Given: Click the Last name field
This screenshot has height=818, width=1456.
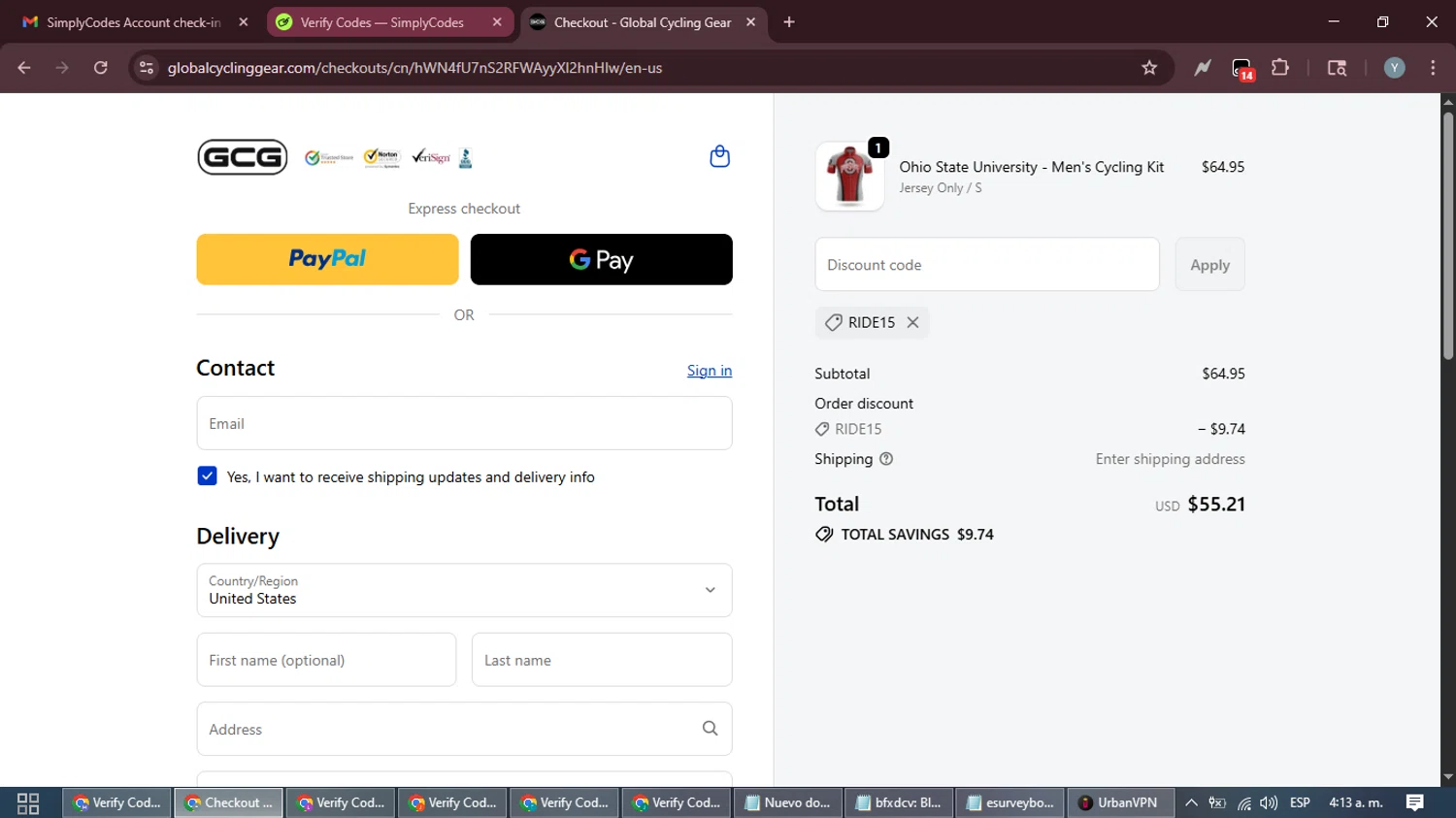Looking at the screenshot, I should pyautogui.click(x=602, y=660).
